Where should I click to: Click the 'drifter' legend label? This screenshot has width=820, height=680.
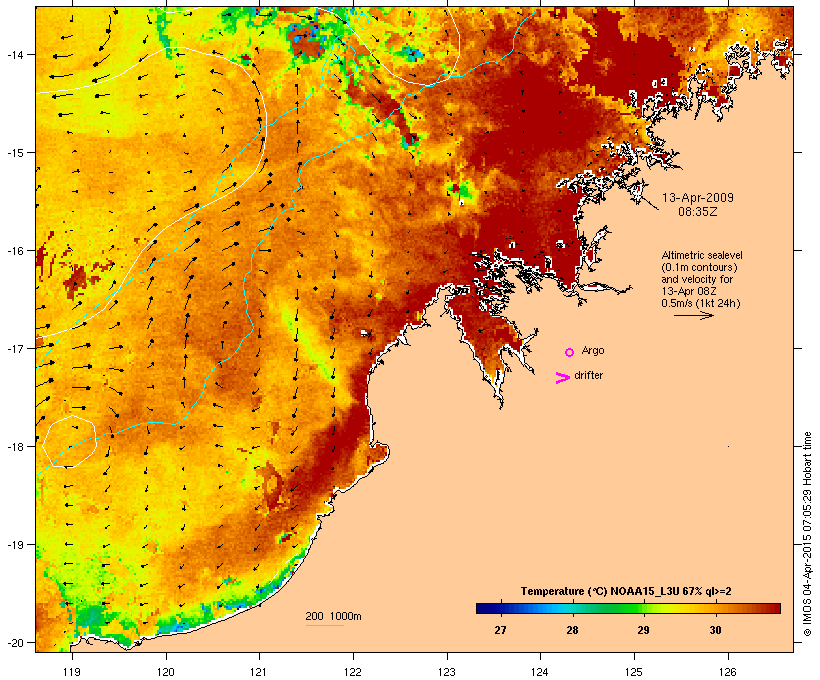pos(588,375)
